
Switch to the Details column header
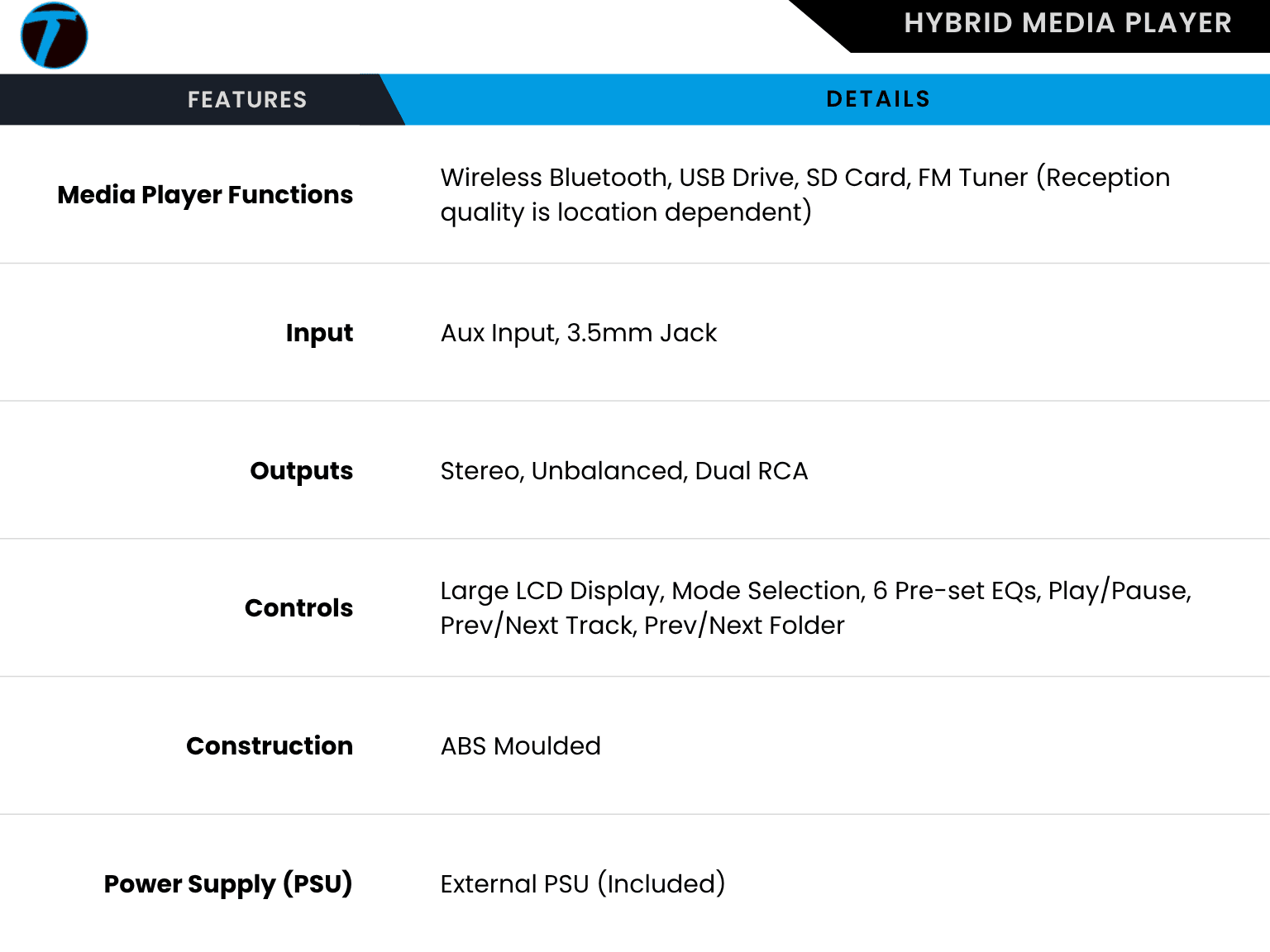[878, 99]
